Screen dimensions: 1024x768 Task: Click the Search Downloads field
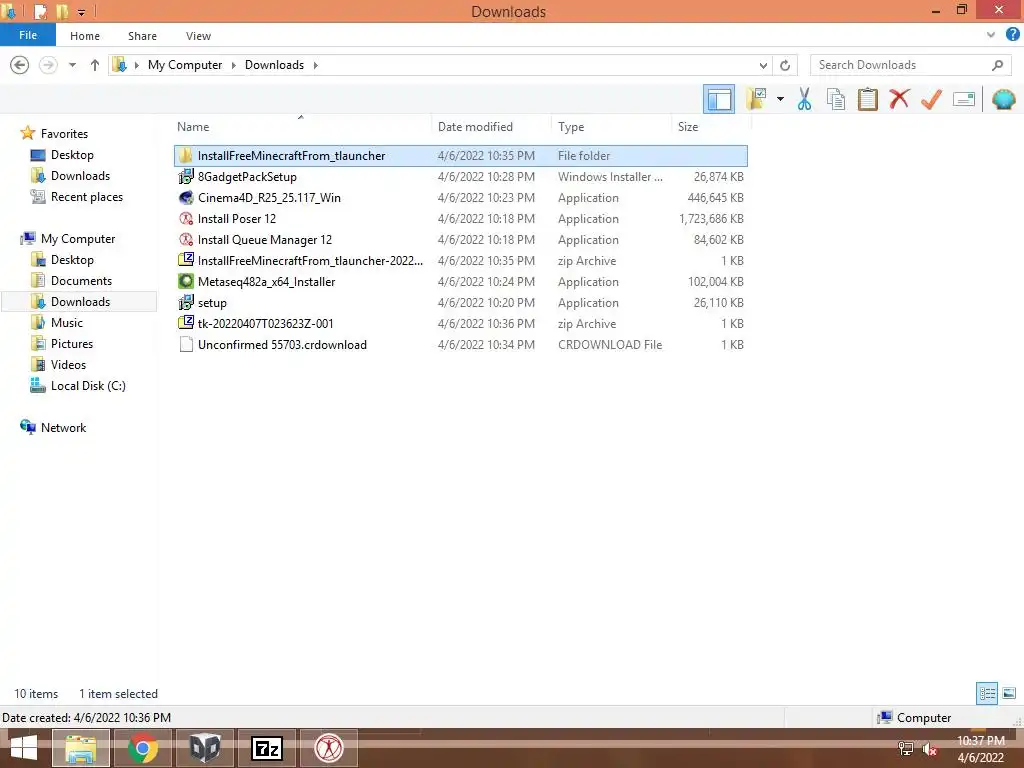point(910,65)
